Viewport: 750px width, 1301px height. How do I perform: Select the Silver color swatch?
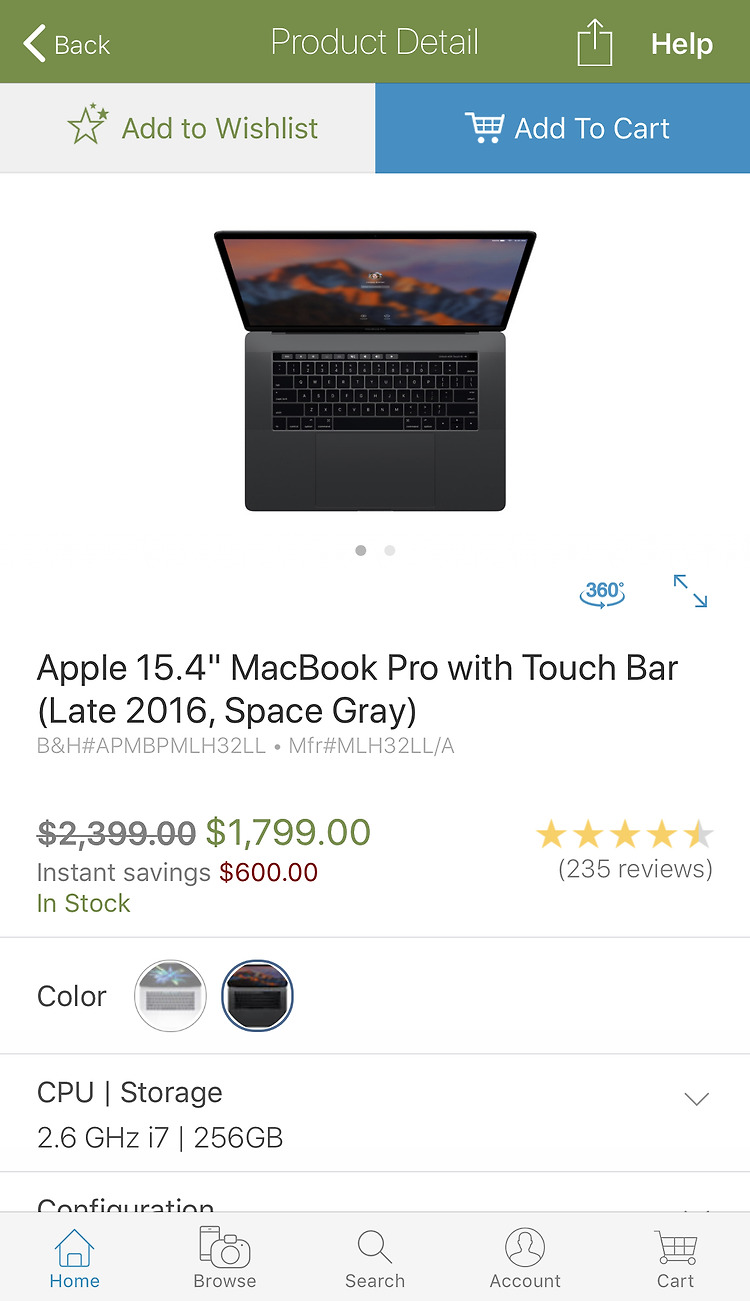point(170,996)
